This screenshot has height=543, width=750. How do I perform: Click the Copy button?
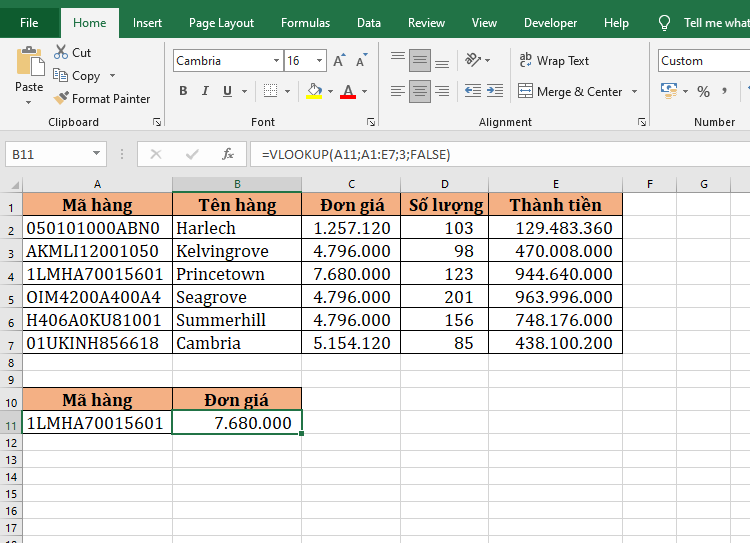(85, 76)
